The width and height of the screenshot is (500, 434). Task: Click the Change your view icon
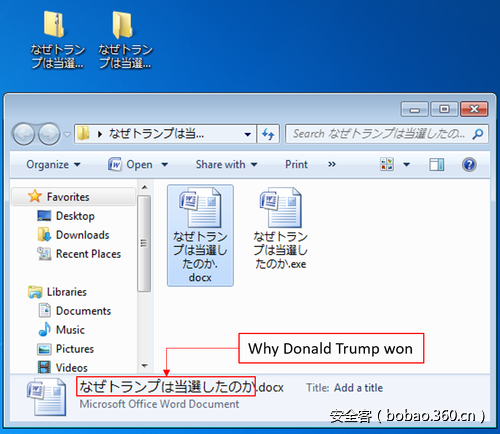click(387, 164)
